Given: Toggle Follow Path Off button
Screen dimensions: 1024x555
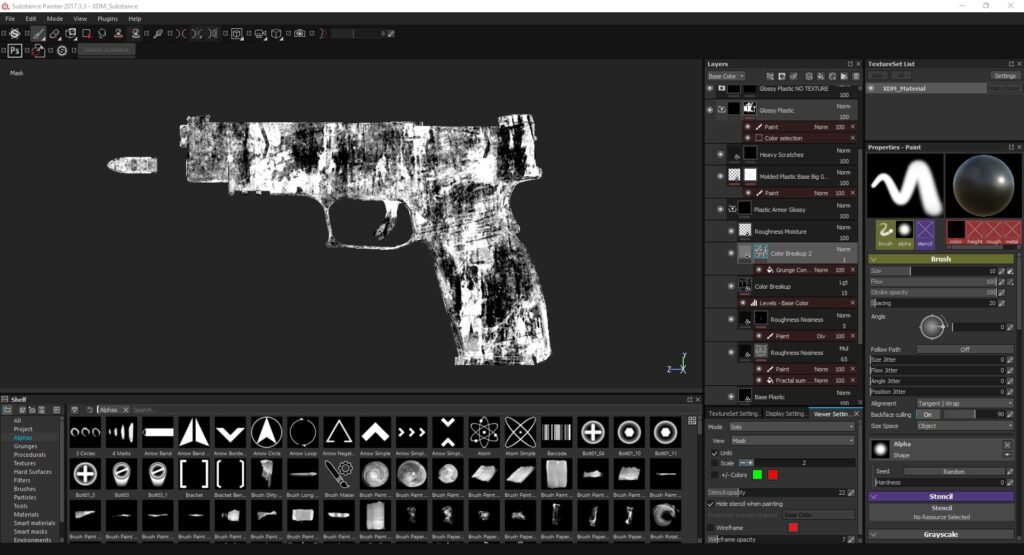Looking at the screenshot, I should tap(965, 349).
